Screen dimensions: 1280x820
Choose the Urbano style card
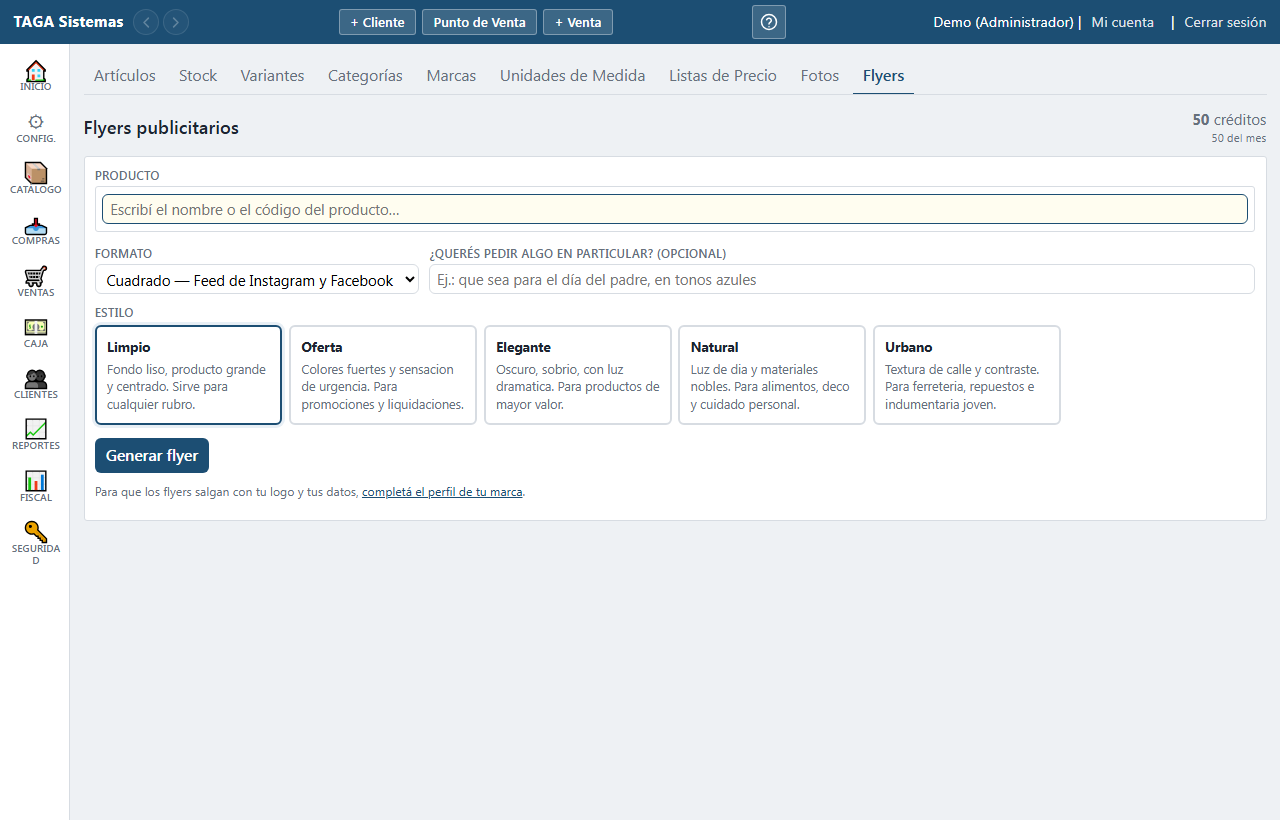[967, 375]
